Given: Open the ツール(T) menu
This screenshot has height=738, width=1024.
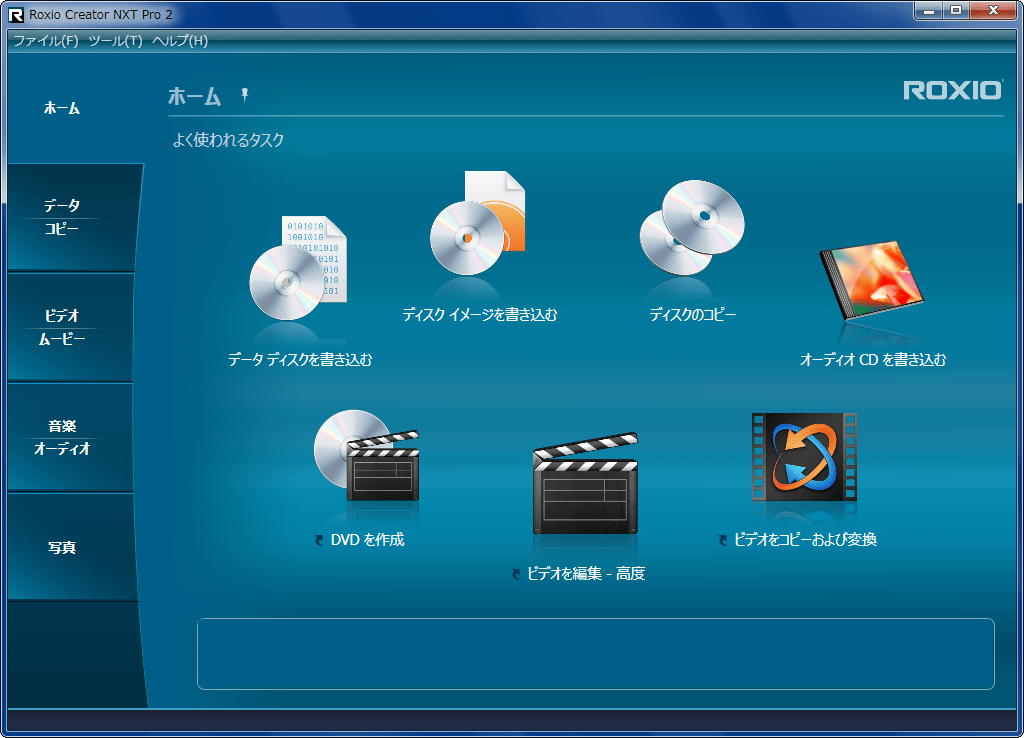Looking at the screenshot, I should coord(115,40).
